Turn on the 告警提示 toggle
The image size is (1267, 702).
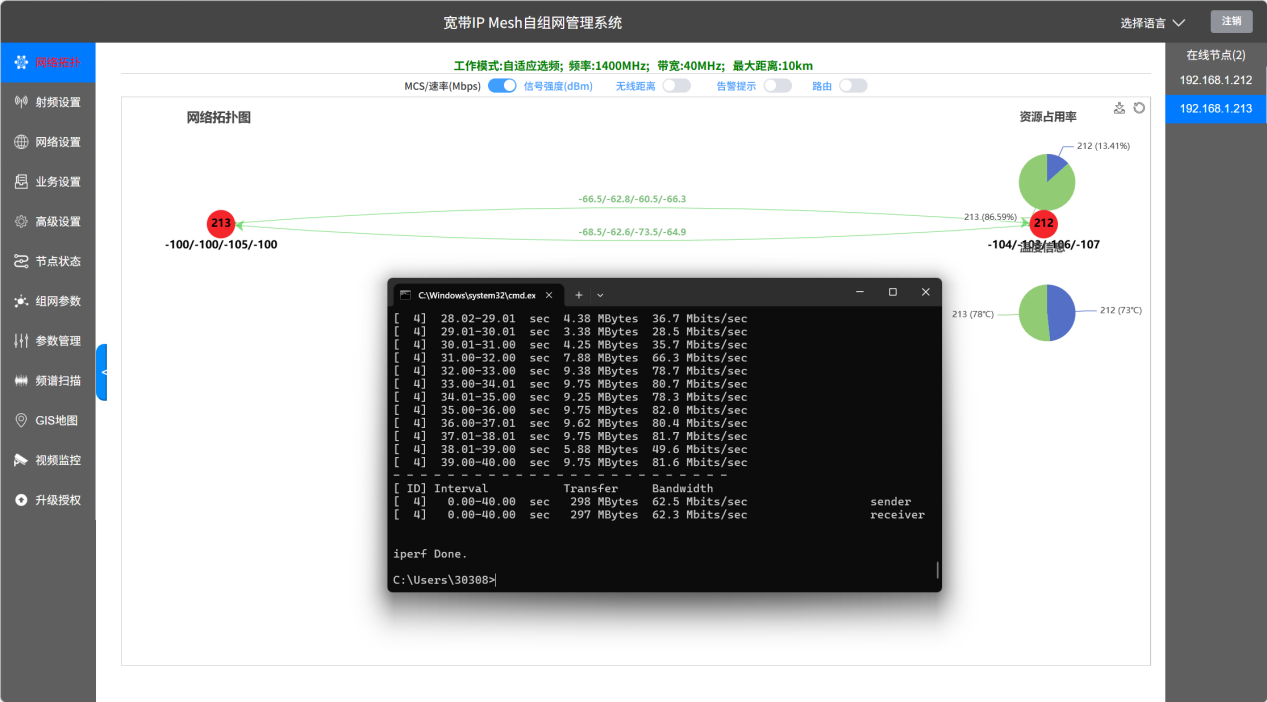(777, 86)
